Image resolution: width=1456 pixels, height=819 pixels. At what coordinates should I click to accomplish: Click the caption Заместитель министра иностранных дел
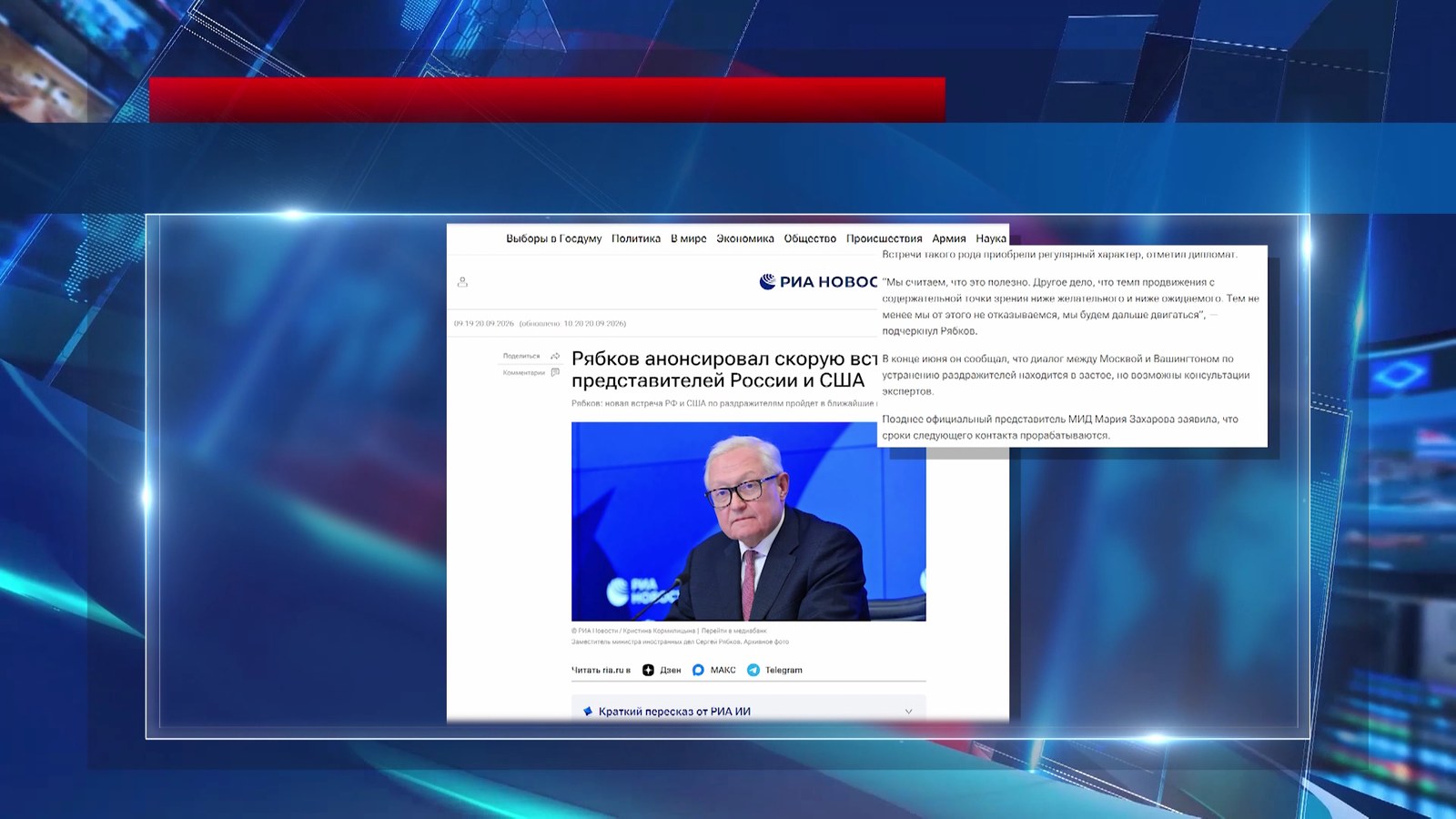(680, 642)
